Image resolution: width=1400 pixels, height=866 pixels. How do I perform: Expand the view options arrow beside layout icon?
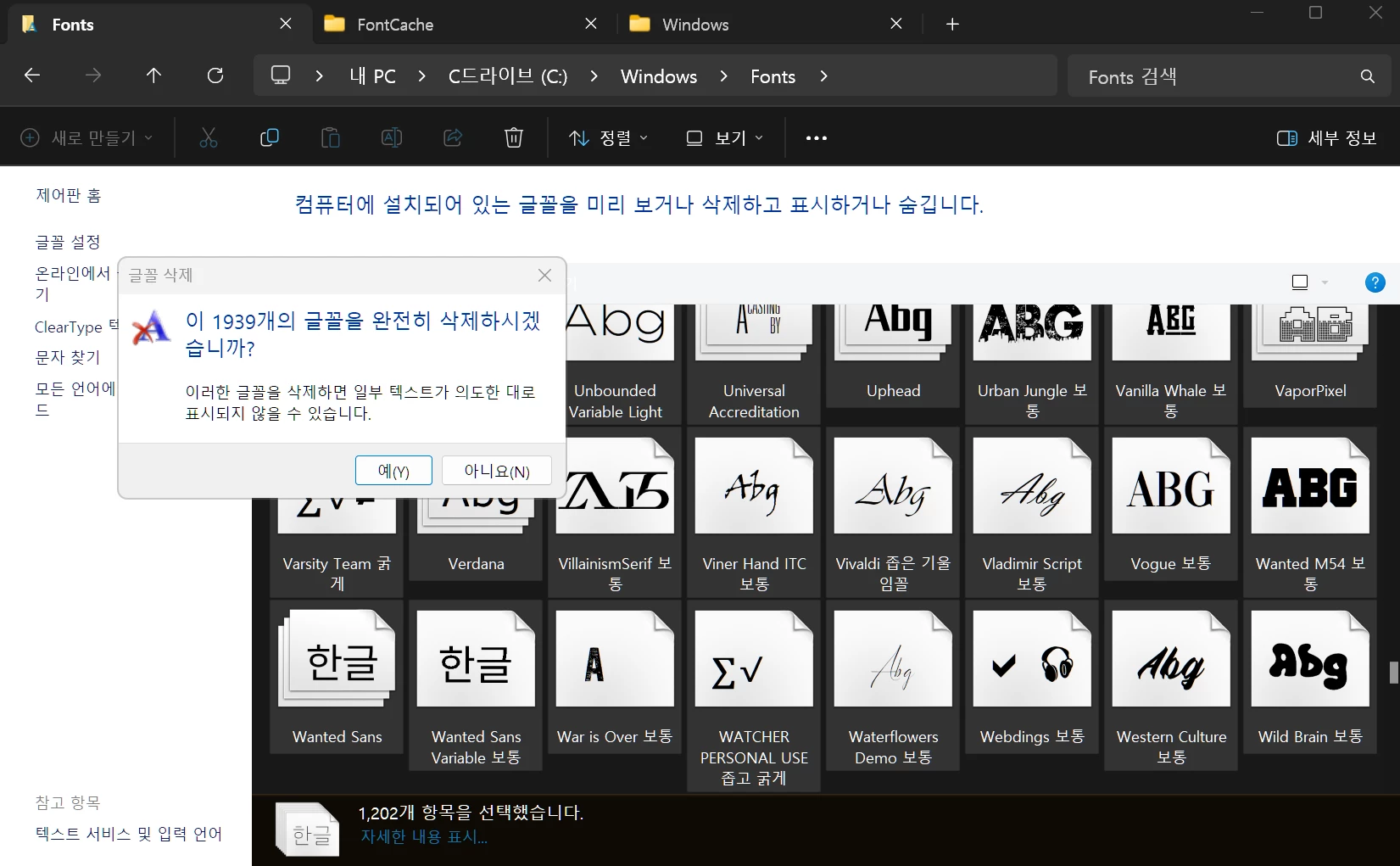[x=1325, y=282]
